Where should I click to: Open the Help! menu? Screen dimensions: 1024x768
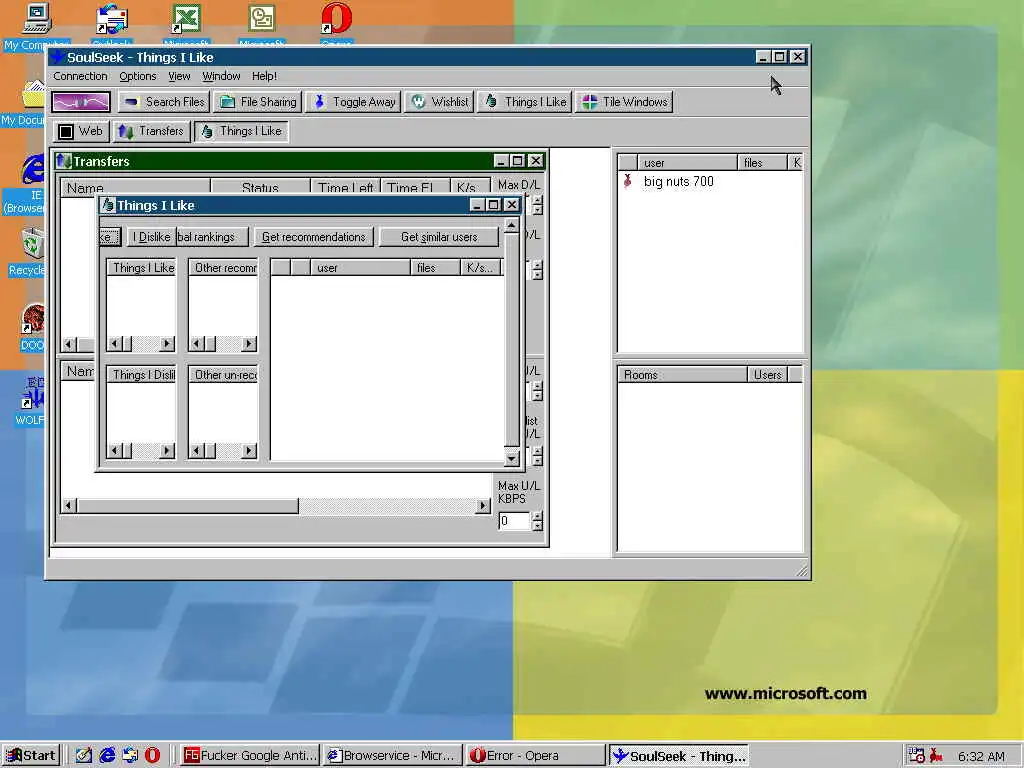[264, 76]
